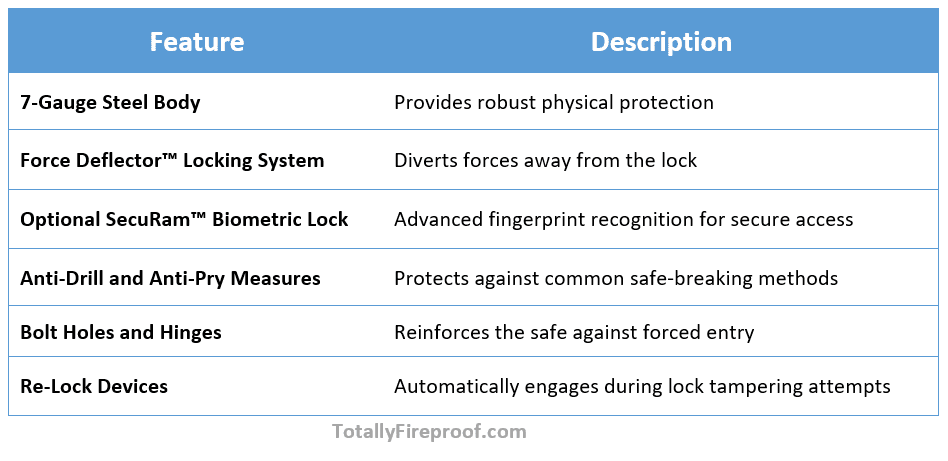The width and height of the screenshot is (948, 461).
Task: Open the TotallyFireproof.com watermark link
Action: 429,431
